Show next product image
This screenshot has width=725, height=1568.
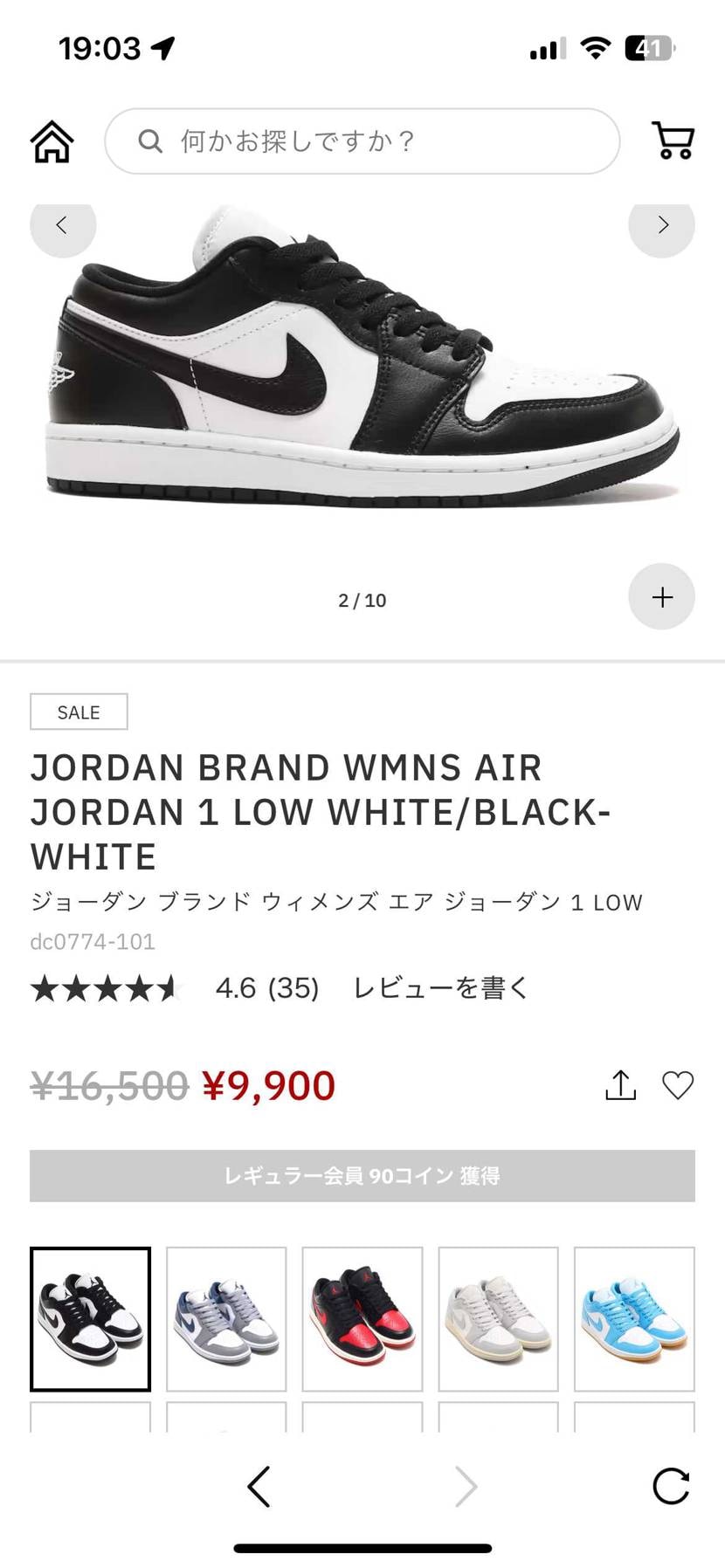[x=662, y=225]
